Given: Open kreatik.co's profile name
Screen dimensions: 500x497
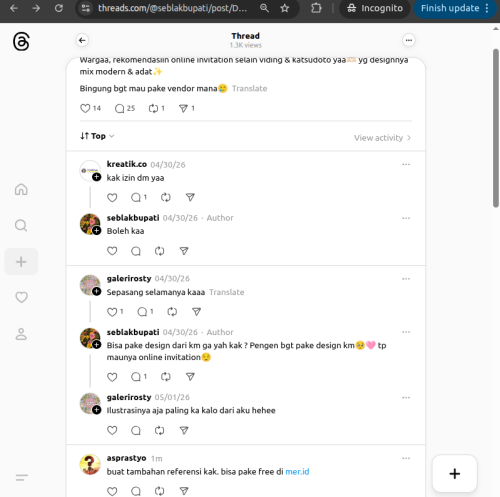Looking at the screenshot, I should coord(127,164).
